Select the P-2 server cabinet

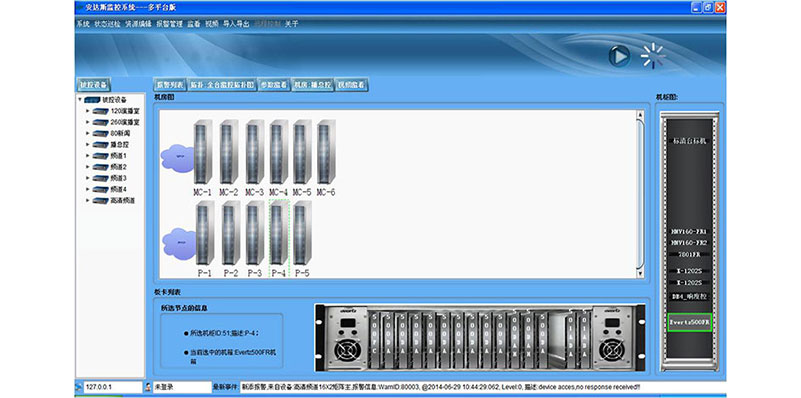(231, 233)
